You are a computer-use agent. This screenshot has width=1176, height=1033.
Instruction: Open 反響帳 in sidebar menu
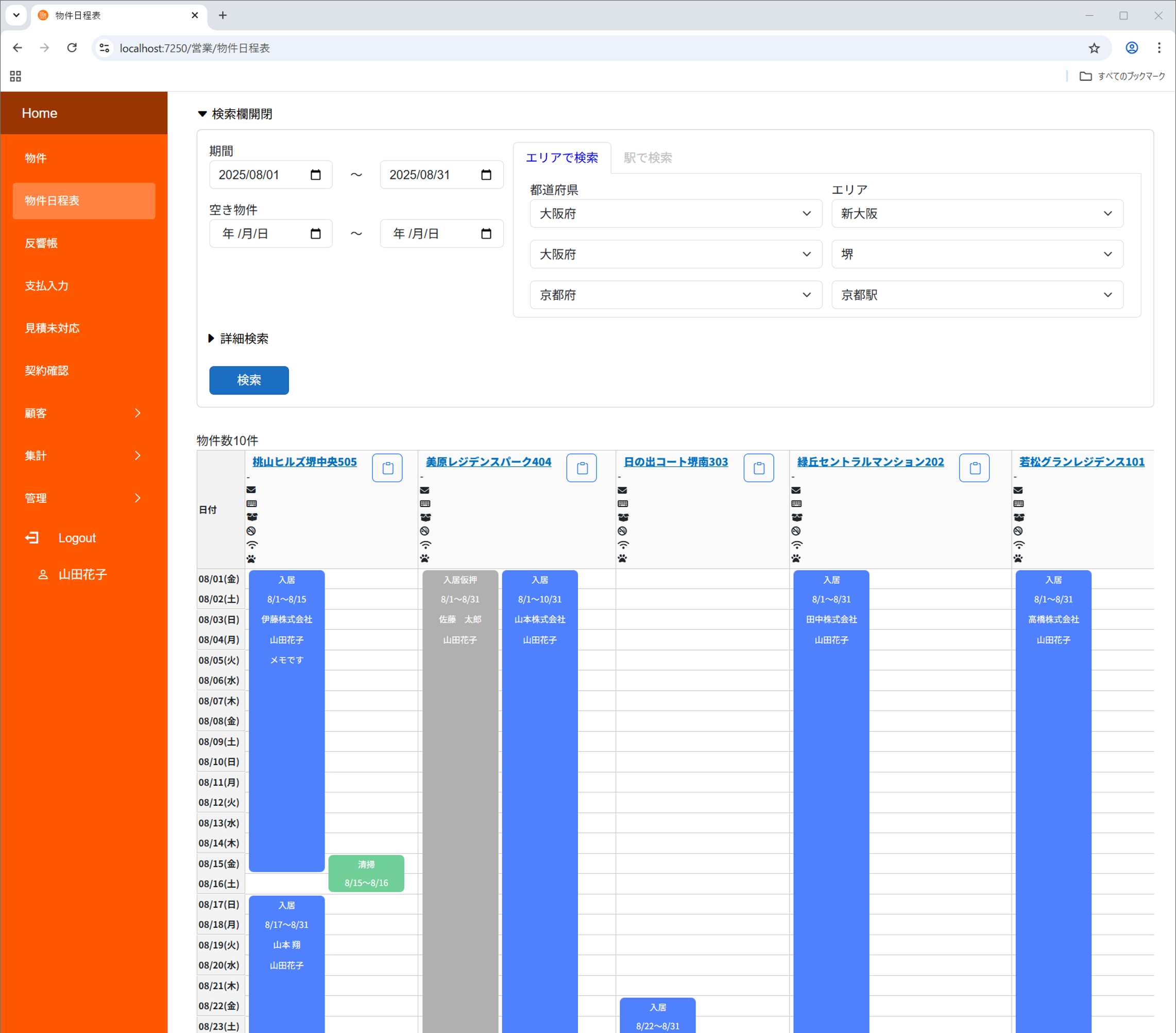tap(41, 243)
